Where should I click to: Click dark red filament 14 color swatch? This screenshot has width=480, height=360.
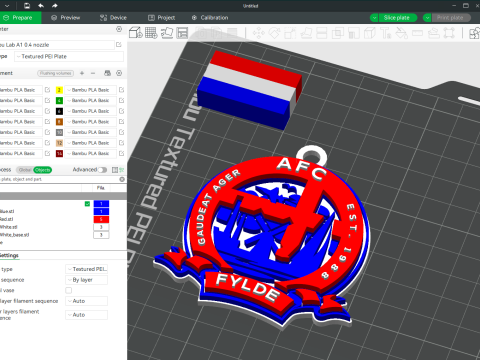pyautogui.click(x=59, y=153)
